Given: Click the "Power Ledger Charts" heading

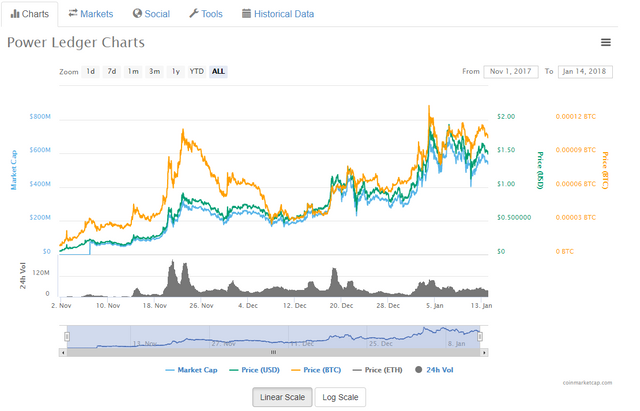Looking at the screenshot, I should pyautogui.click(x=76, y=42).
